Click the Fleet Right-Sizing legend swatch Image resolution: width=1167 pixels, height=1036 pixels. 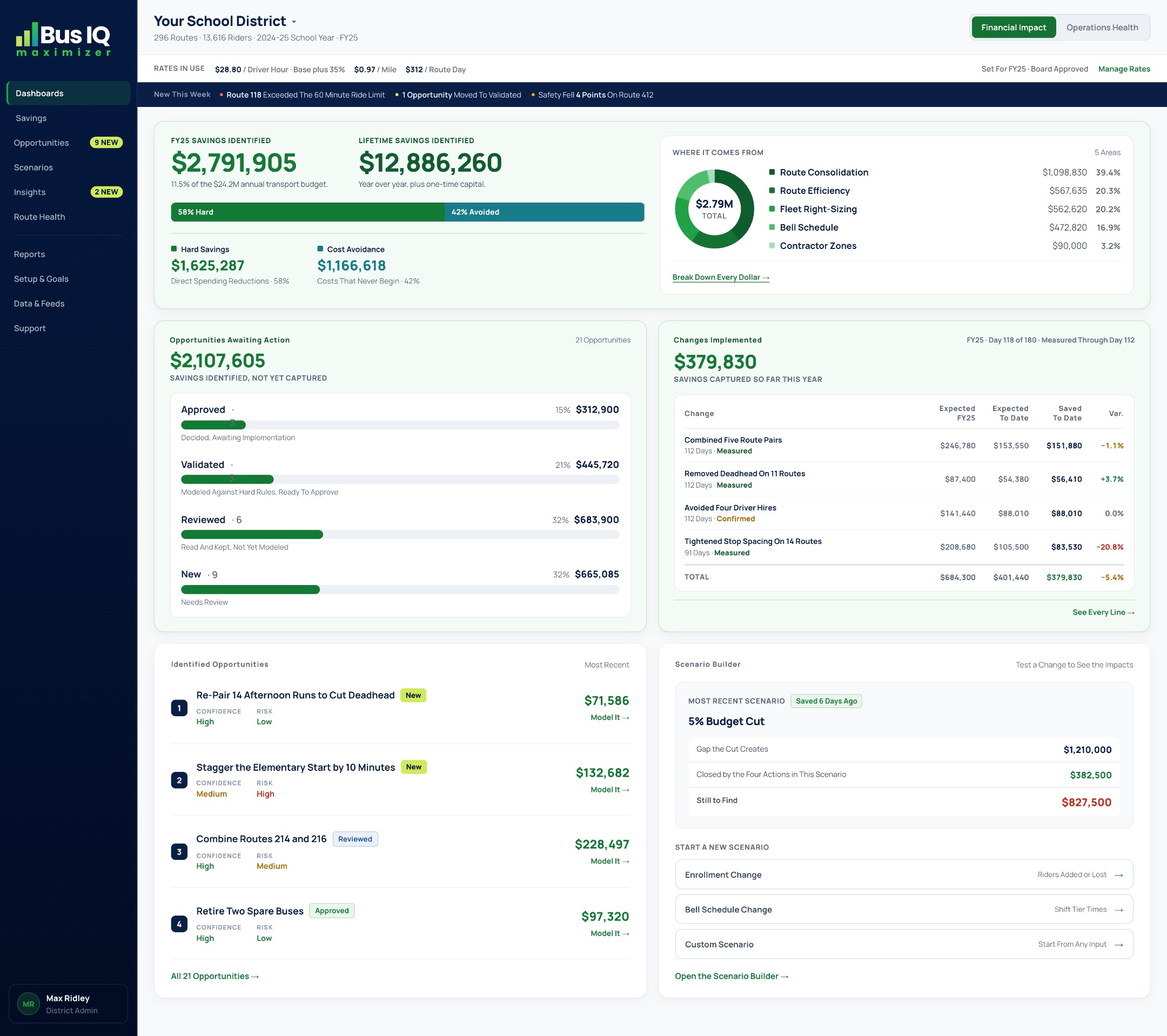point(772,208)
